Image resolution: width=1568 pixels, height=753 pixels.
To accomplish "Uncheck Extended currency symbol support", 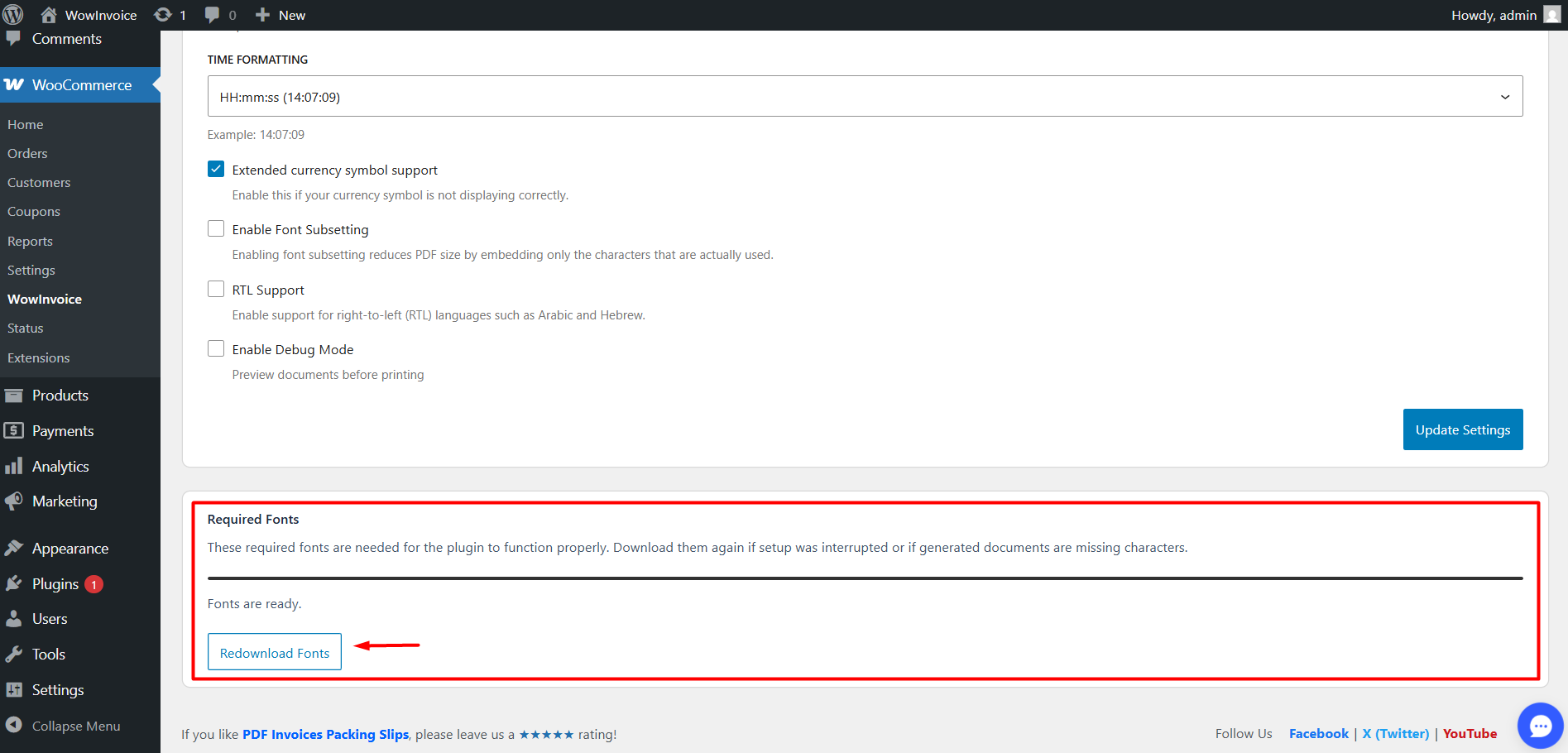I will (216, 170).
